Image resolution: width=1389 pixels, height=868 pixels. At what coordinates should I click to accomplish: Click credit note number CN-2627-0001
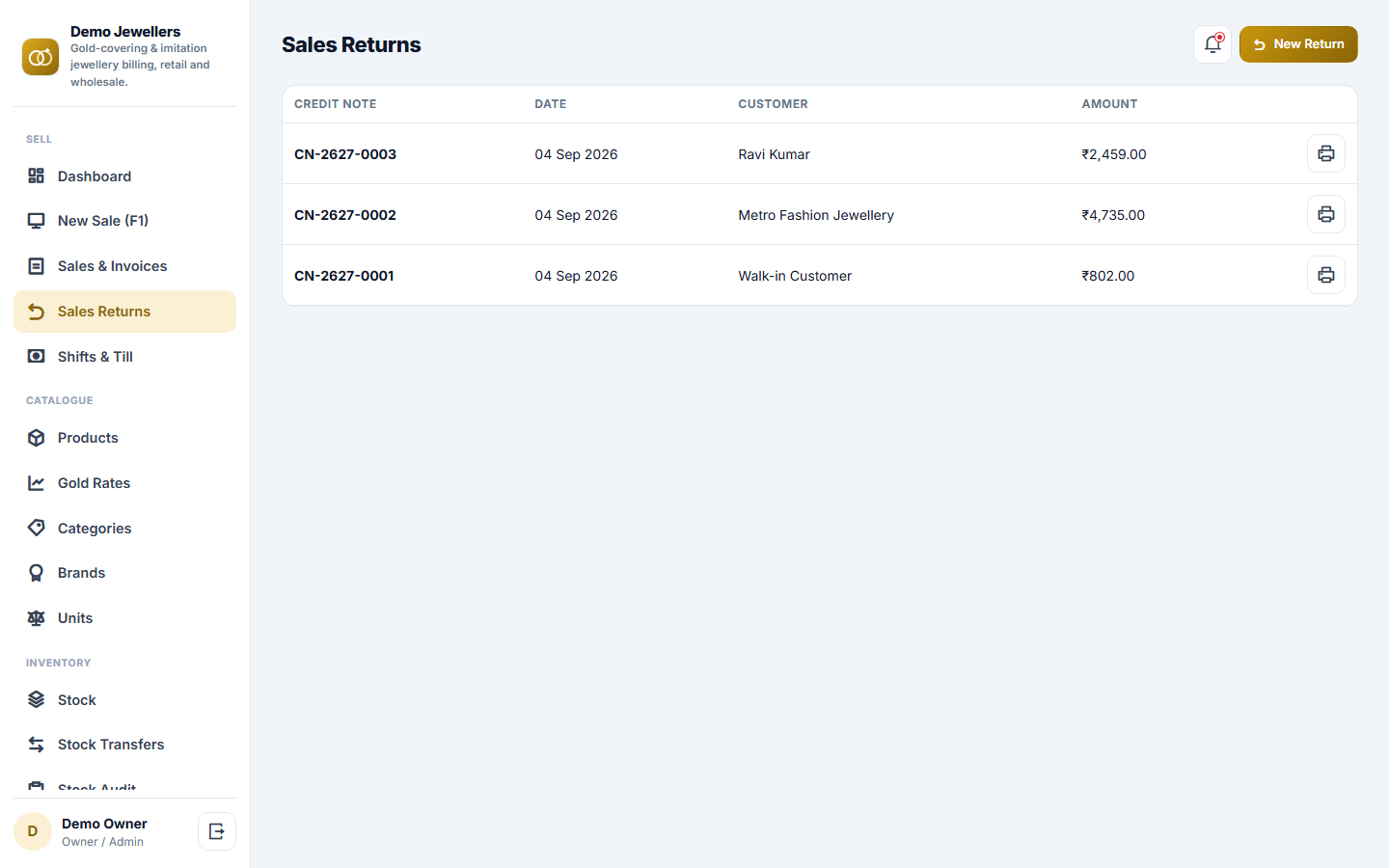pyautogui.click(x=344, y=276)
